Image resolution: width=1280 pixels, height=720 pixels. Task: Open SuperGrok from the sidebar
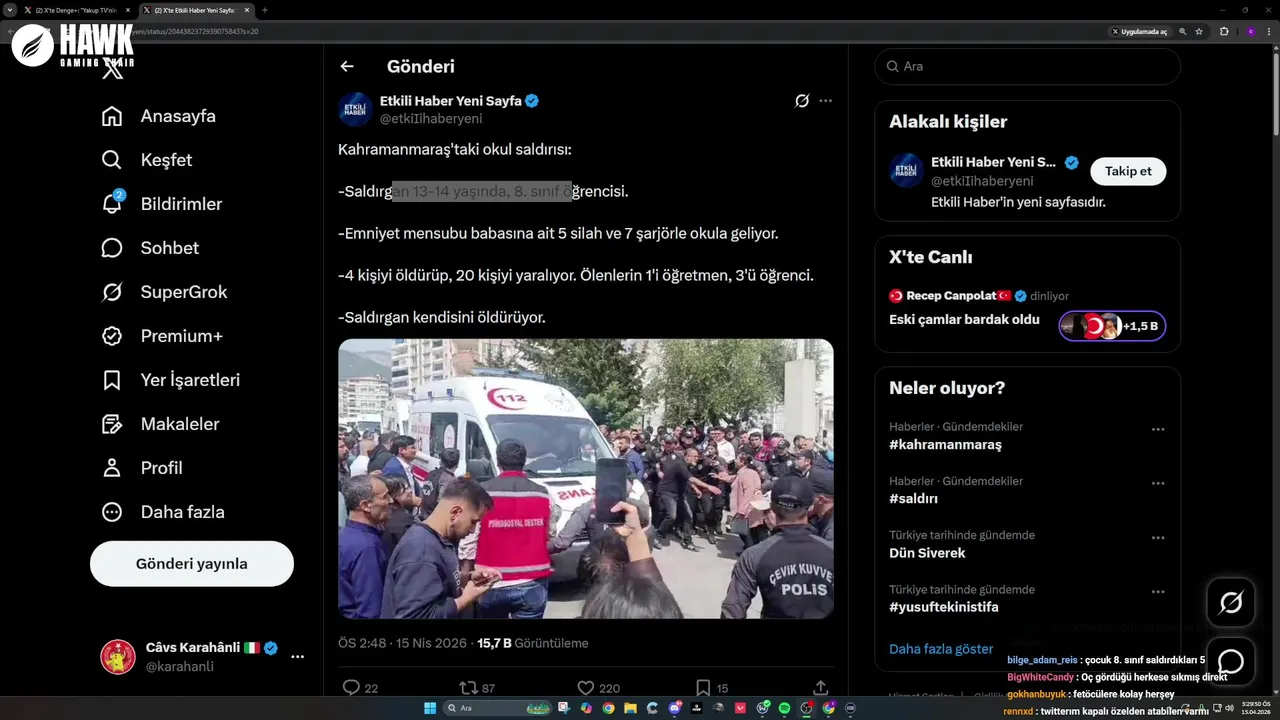pos(164,292)
